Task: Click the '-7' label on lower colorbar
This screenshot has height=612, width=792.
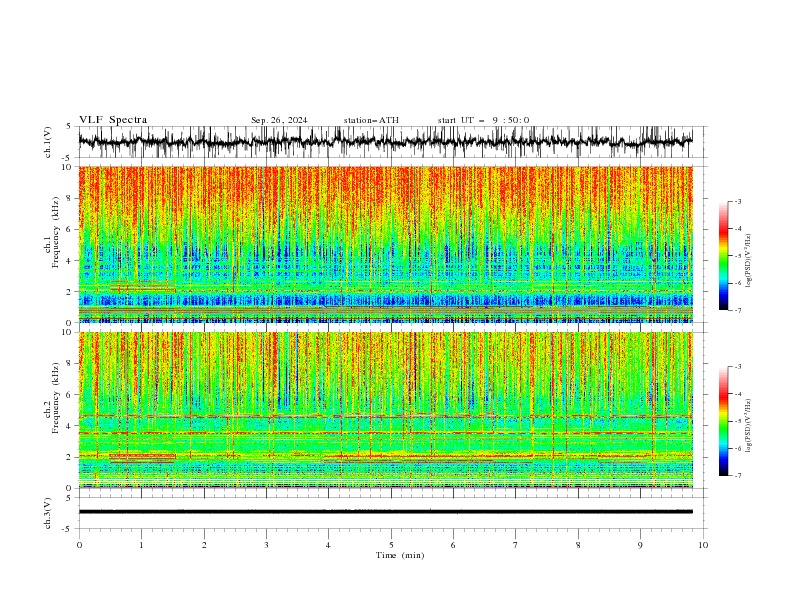Action: [738, 475]
